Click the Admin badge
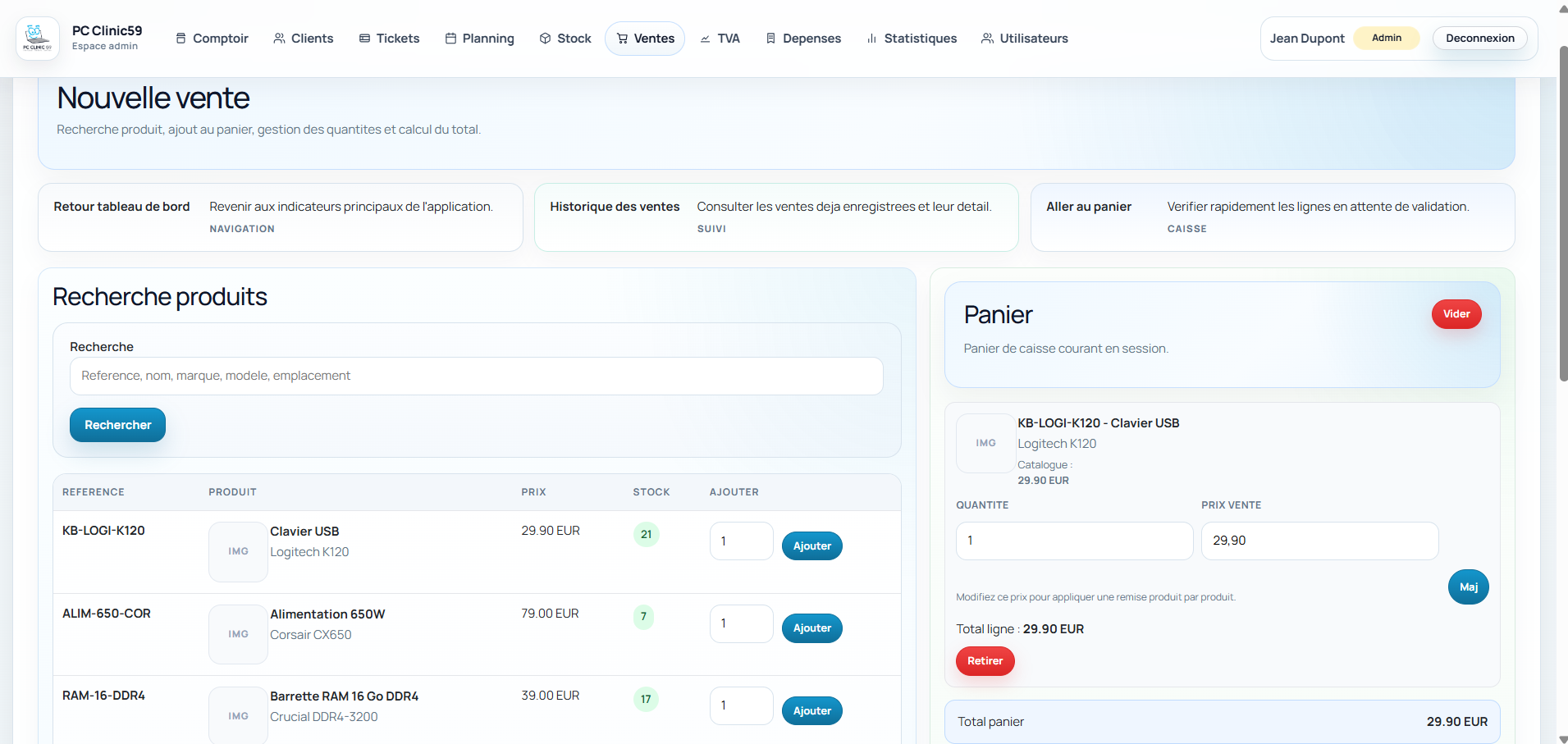The width and height of the screenshot is (1568, 744). click(1387, 38)
